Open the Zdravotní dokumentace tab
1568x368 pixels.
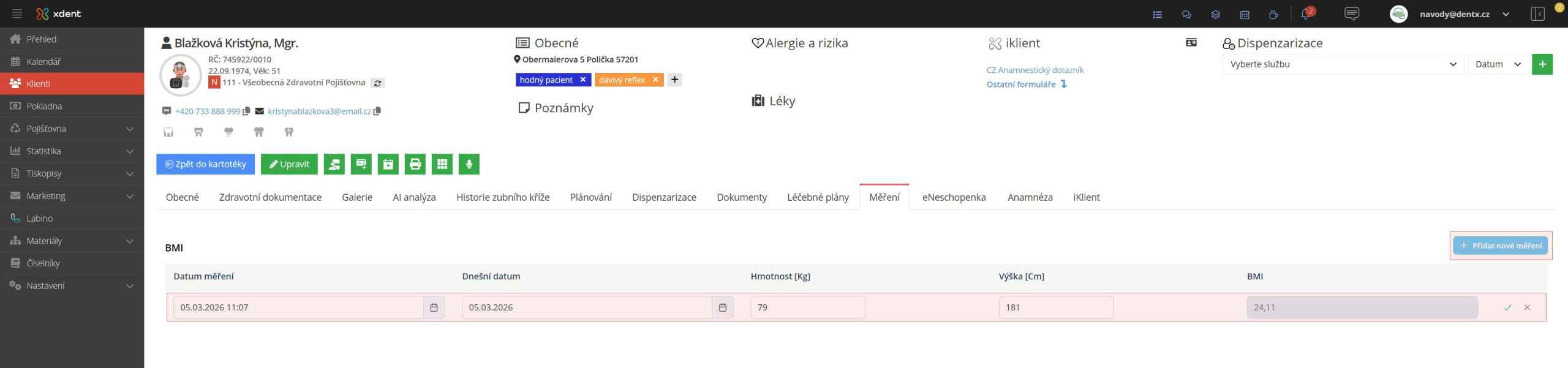click(x=270, y=197)
